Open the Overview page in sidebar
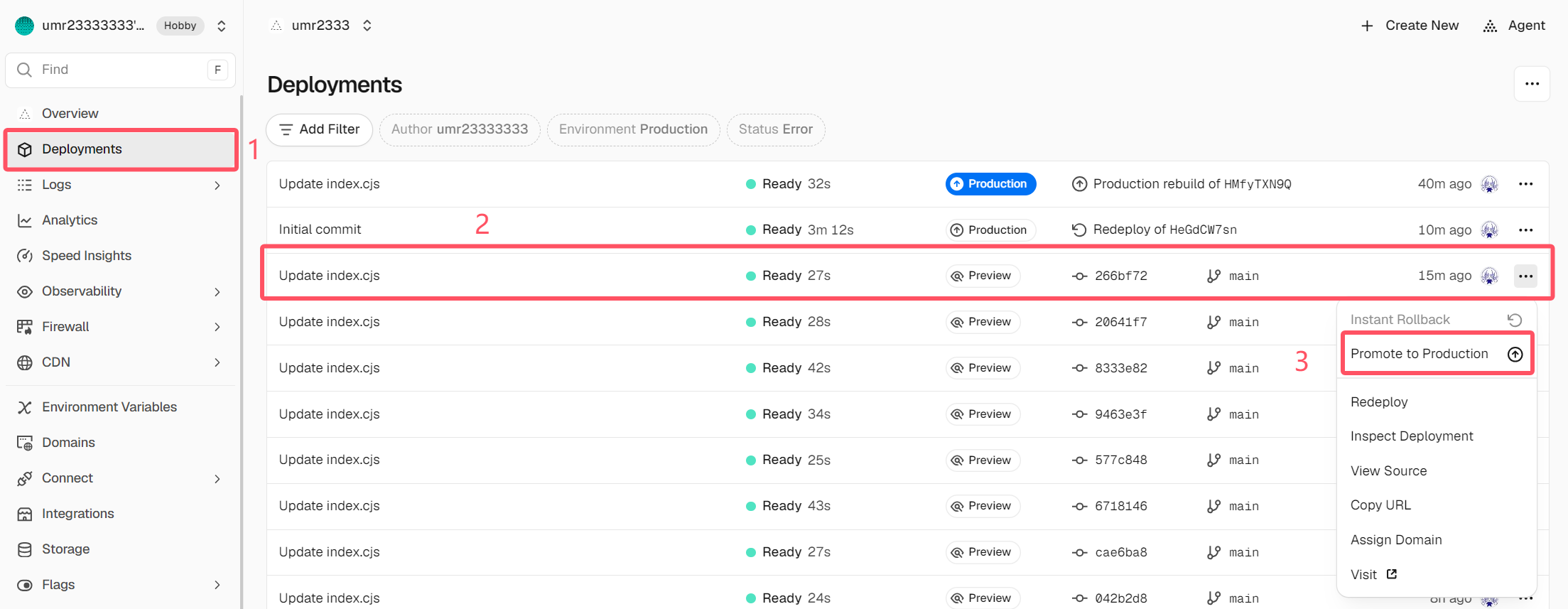 coord(70,114)
